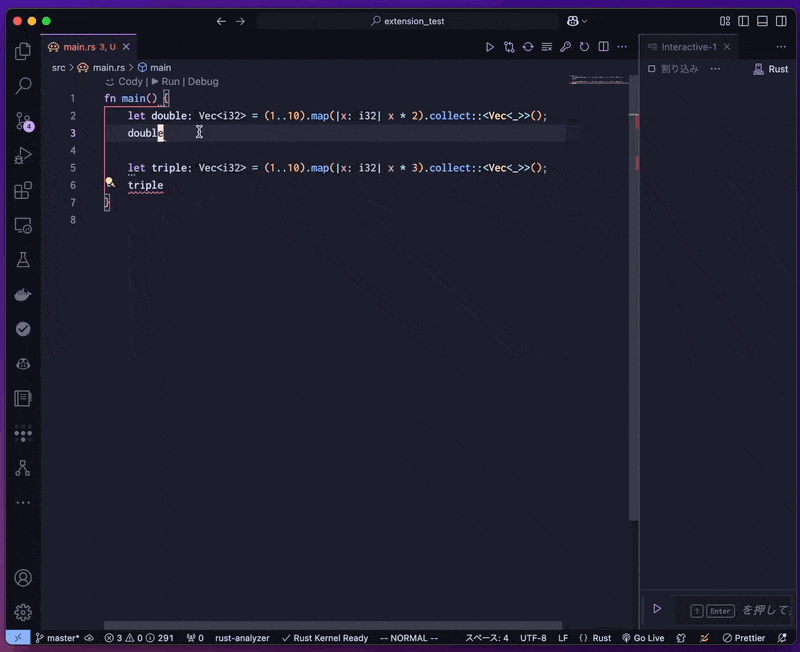Click the restart kernel circular arrow icon

tap(584, 47)
